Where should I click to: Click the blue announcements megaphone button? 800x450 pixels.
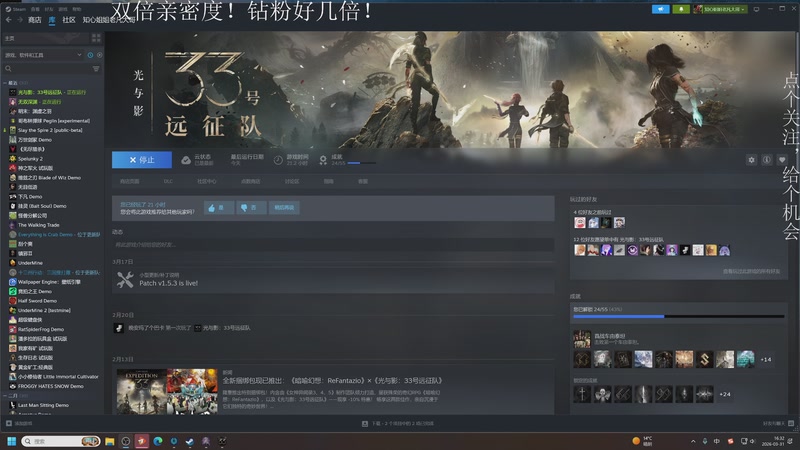click(x=660, y=9)
